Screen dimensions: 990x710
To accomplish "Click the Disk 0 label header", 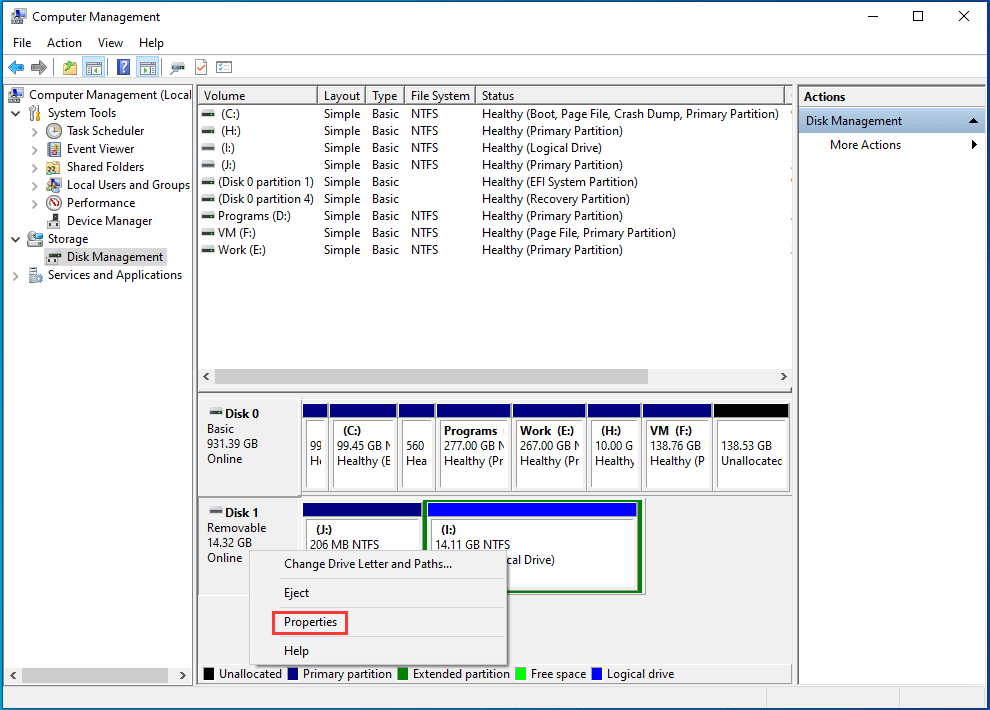I will tap(249, 447).
